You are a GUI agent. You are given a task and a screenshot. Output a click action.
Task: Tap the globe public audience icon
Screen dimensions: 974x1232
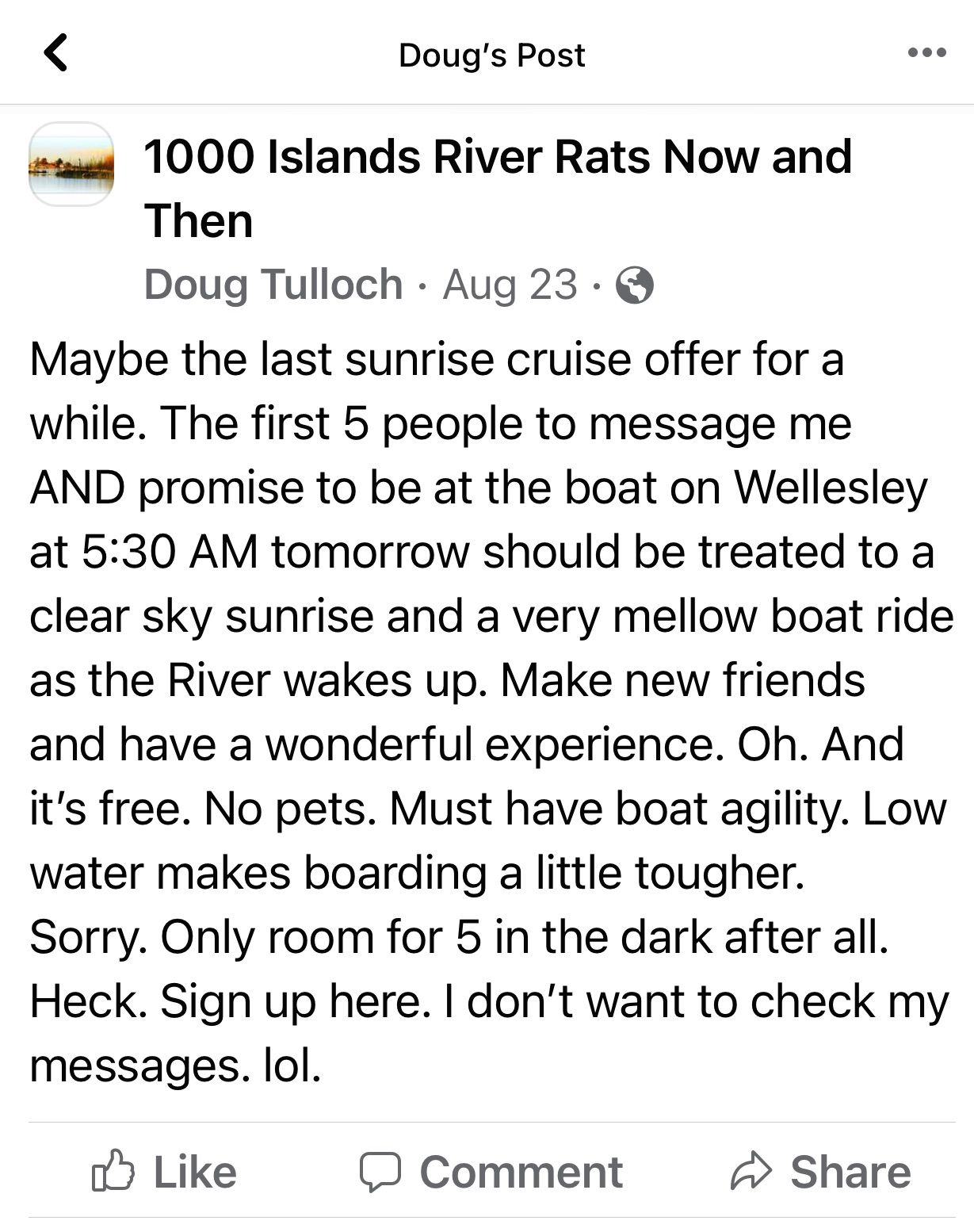coord(635,286)
